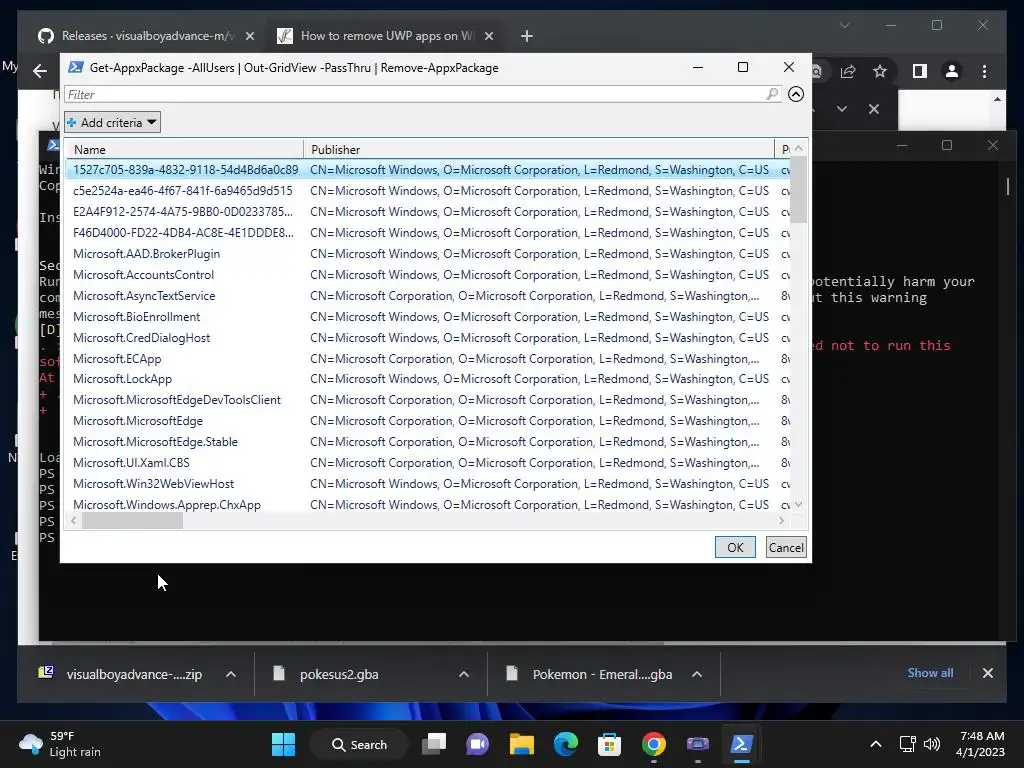Toggle Chrome's side panel icon
This screenshot has height=768, width=1024.
coord(920,71)
